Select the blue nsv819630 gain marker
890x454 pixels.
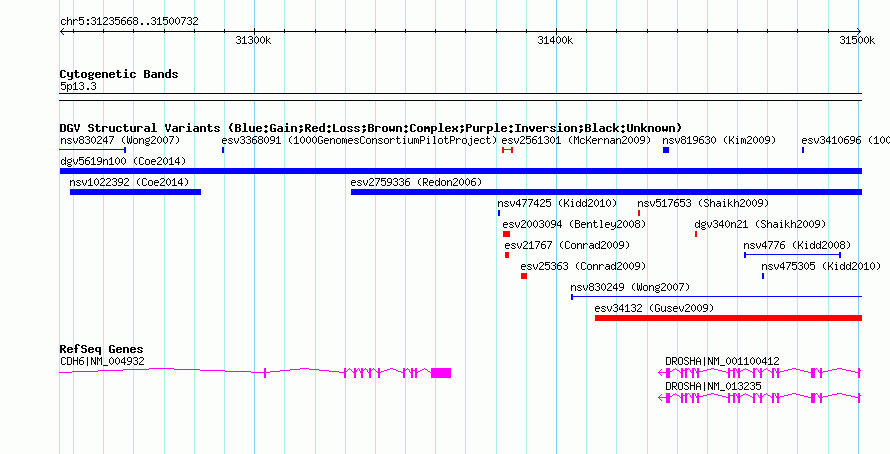click(666, 150)
